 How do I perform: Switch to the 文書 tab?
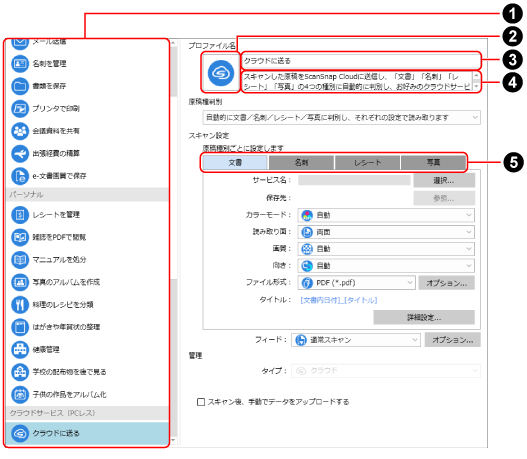pos(235,163)
